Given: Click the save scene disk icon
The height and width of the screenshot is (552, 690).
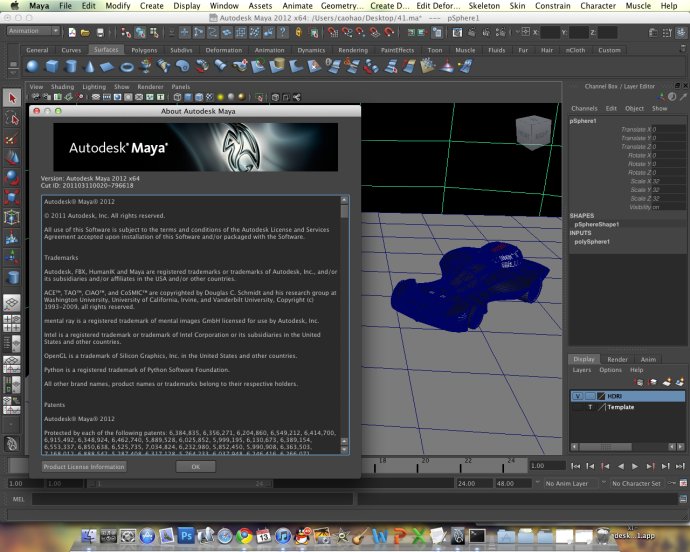Looking at the screenshot, I should tap(100, 32).
